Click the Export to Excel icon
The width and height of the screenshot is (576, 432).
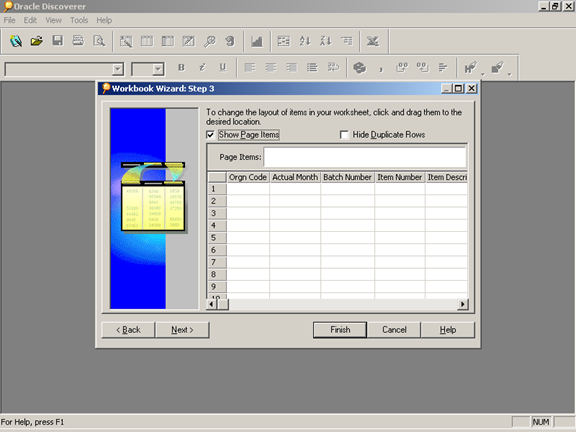(x=373, y=41)
